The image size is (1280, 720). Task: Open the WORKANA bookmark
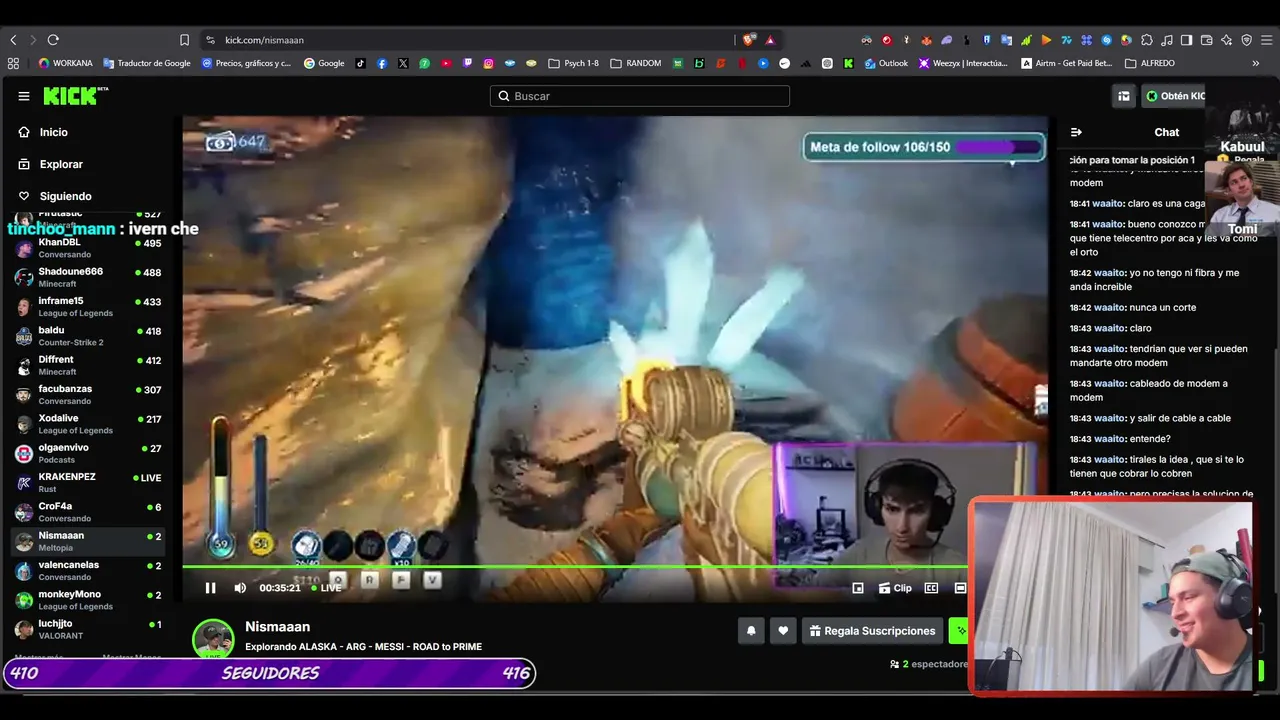point(66,63)
